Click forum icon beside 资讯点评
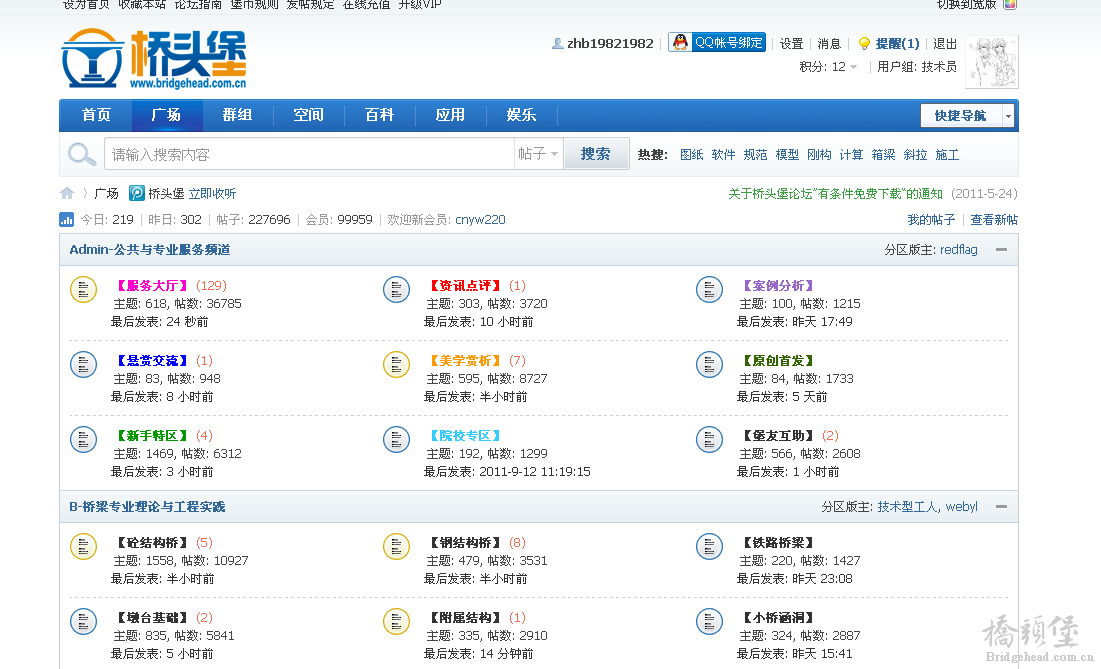Image resolution: width=1101 pixels, height=669 pixels. [396, 289]
